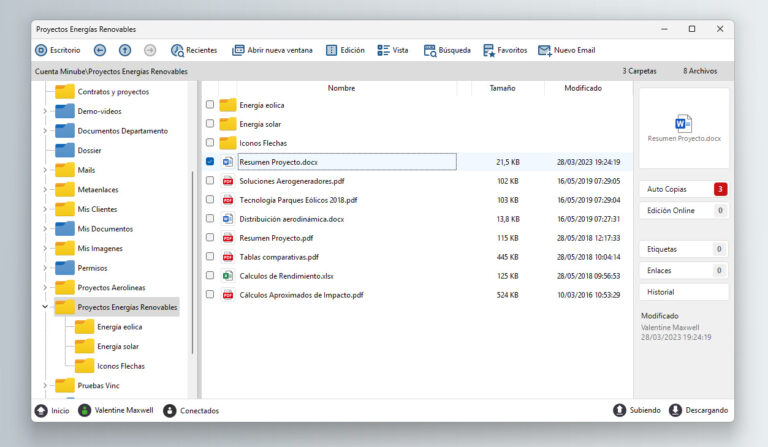Check the Distribución aerodinámica.docx checkbox
The height and width of the screenshot is (447, 768).
(x=210, y=218)
